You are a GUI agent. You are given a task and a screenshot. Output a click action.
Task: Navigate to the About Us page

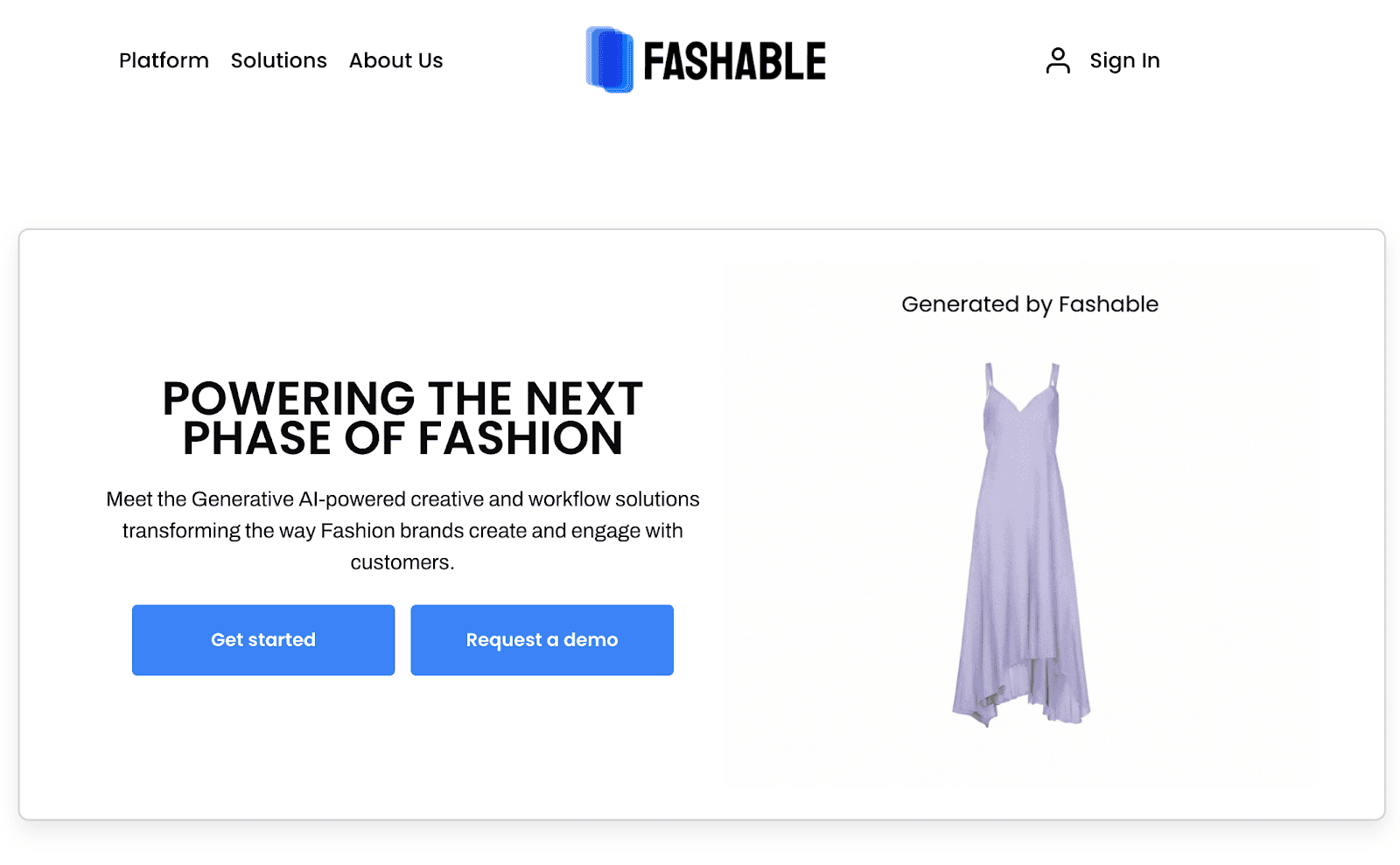(395, 60)
